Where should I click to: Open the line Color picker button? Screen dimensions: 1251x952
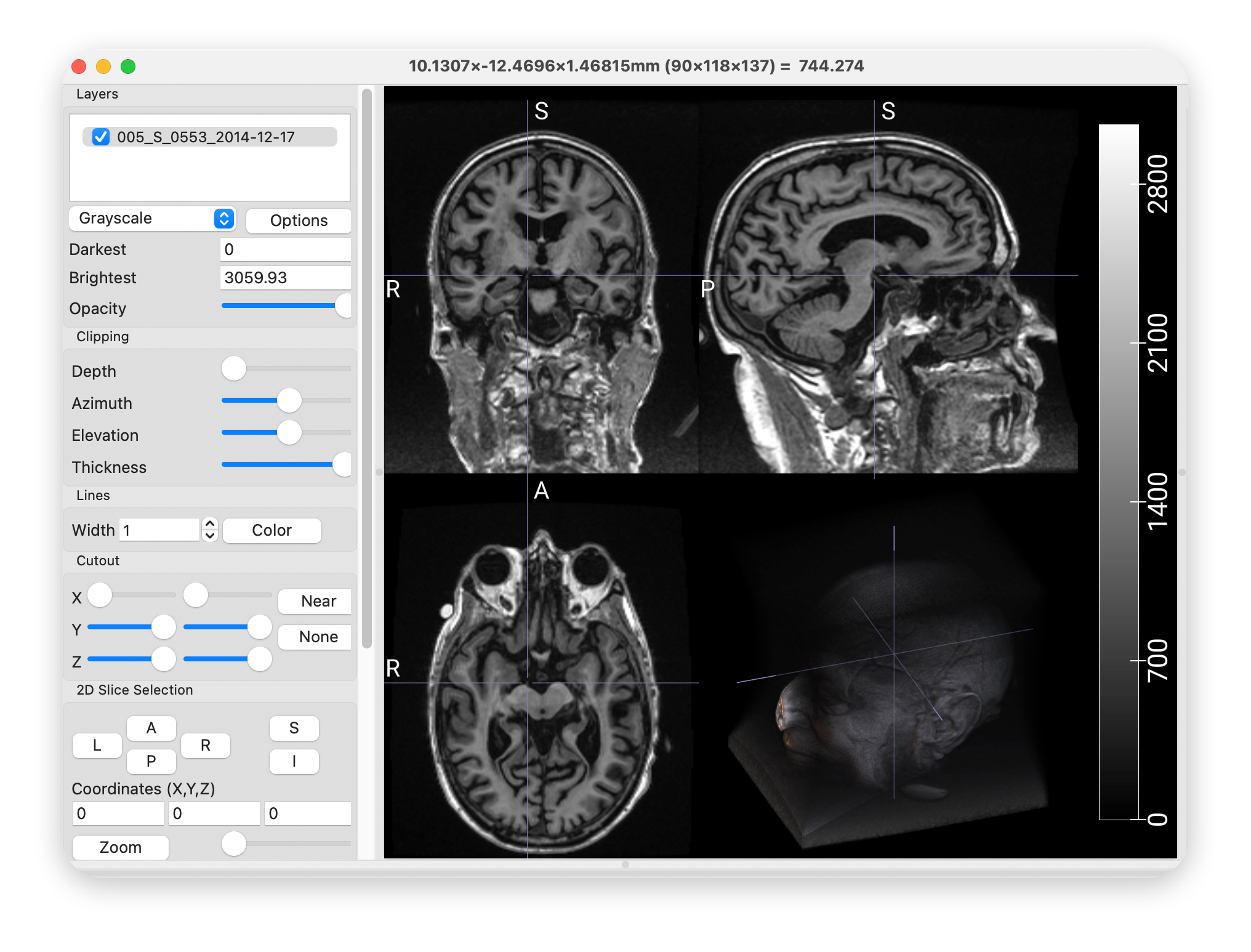[x=272, y=530]
